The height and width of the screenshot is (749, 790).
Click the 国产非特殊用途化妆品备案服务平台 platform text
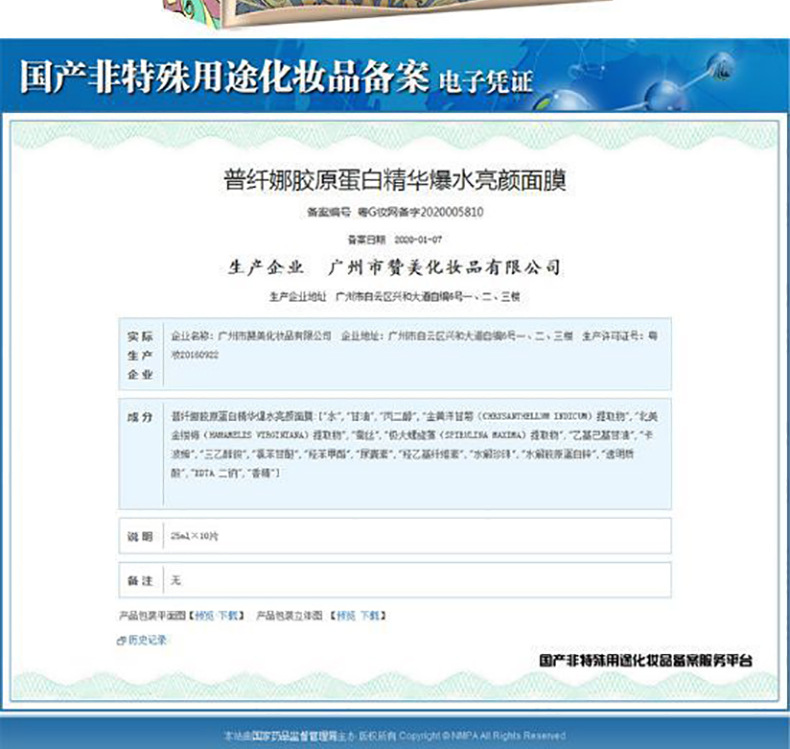point(646,660)
